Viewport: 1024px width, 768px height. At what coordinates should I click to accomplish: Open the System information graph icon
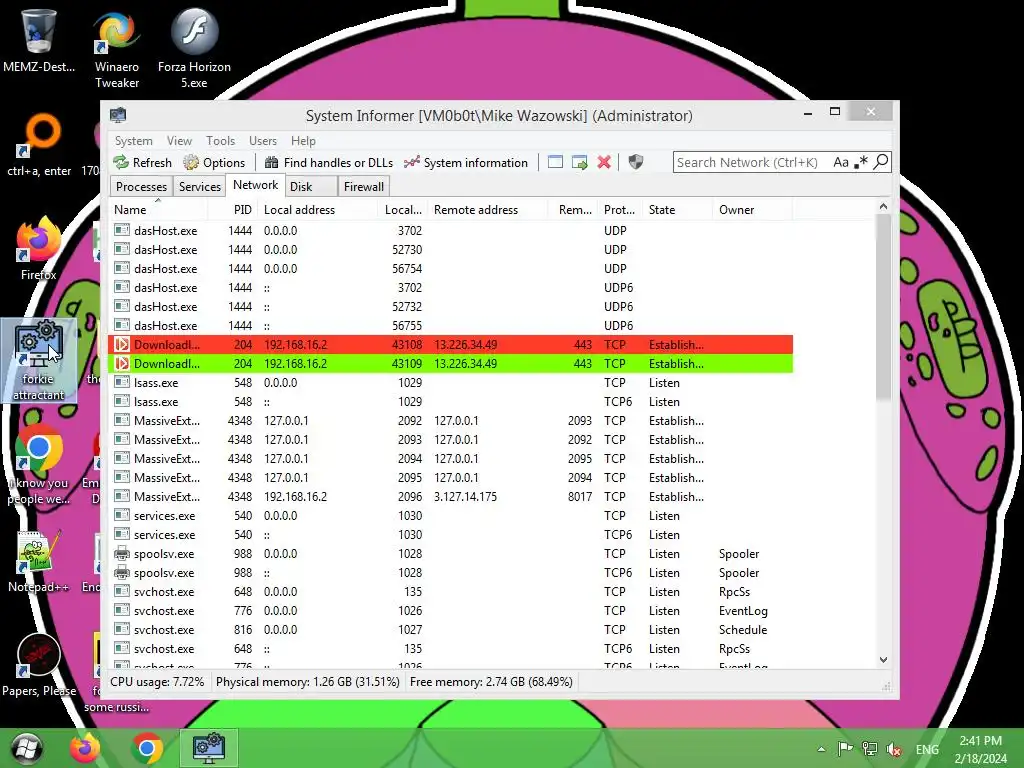tap(411, 162)
